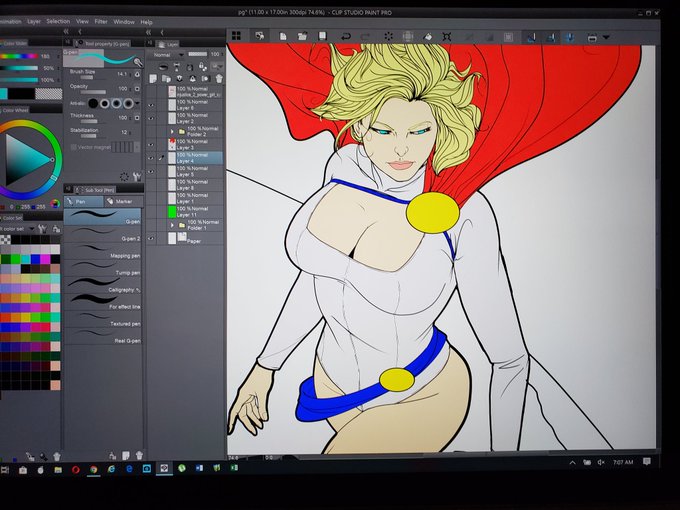Select the Real G-pen sub tool
Viewport: 680px width, 510px height.
(103, 336)
